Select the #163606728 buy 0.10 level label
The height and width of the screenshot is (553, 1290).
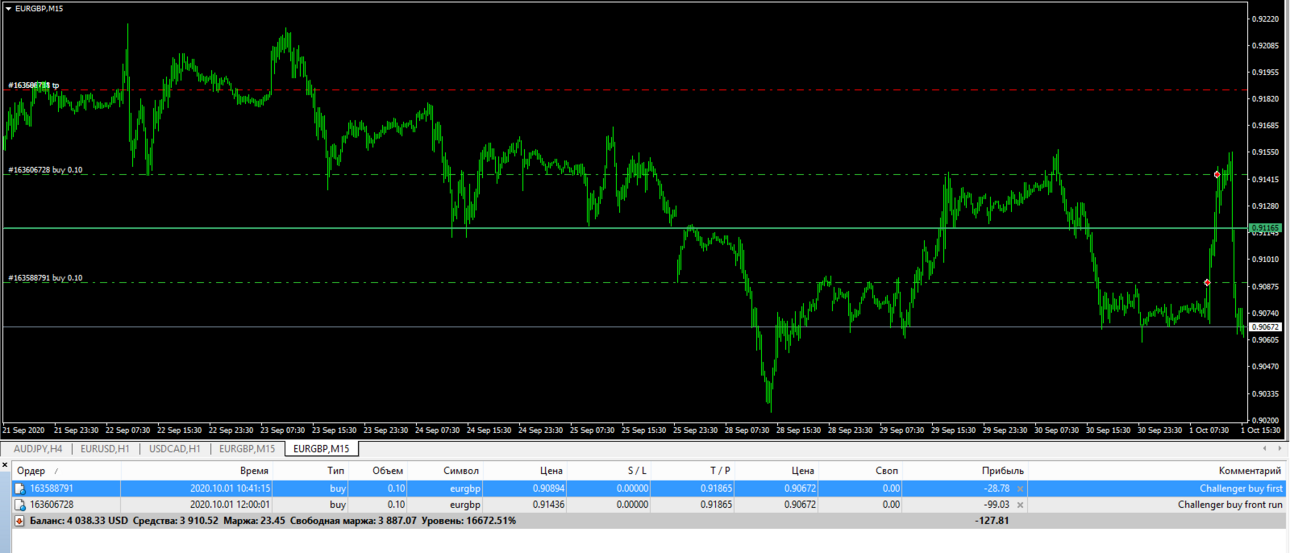point(45,170)
